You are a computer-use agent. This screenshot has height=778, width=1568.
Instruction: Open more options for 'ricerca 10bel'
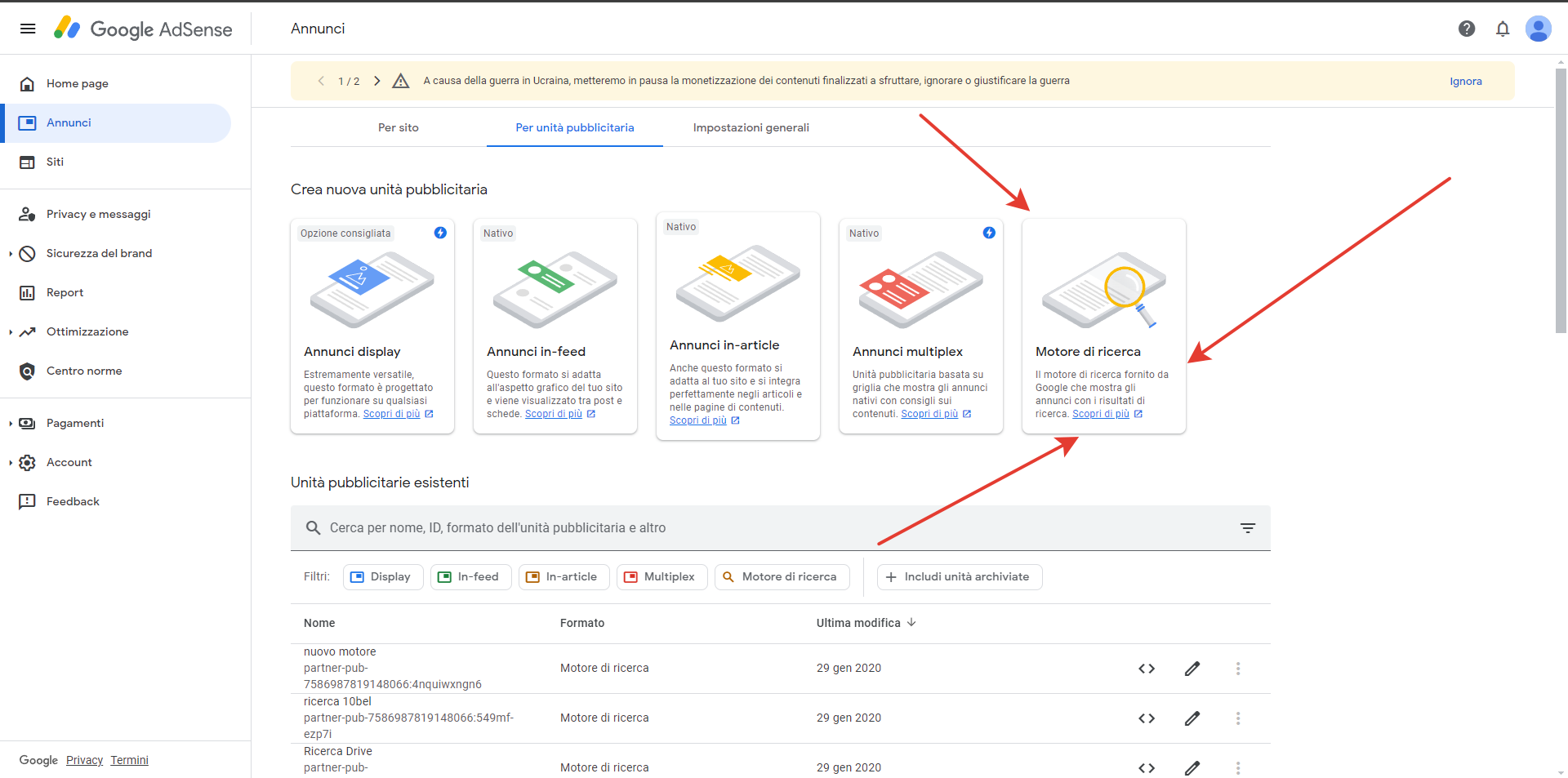(x=1238, y=718)
